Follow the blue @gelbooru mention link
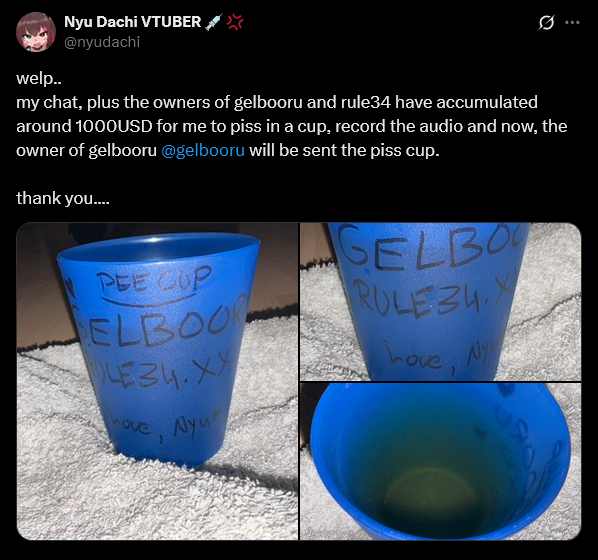 (203, 150)
